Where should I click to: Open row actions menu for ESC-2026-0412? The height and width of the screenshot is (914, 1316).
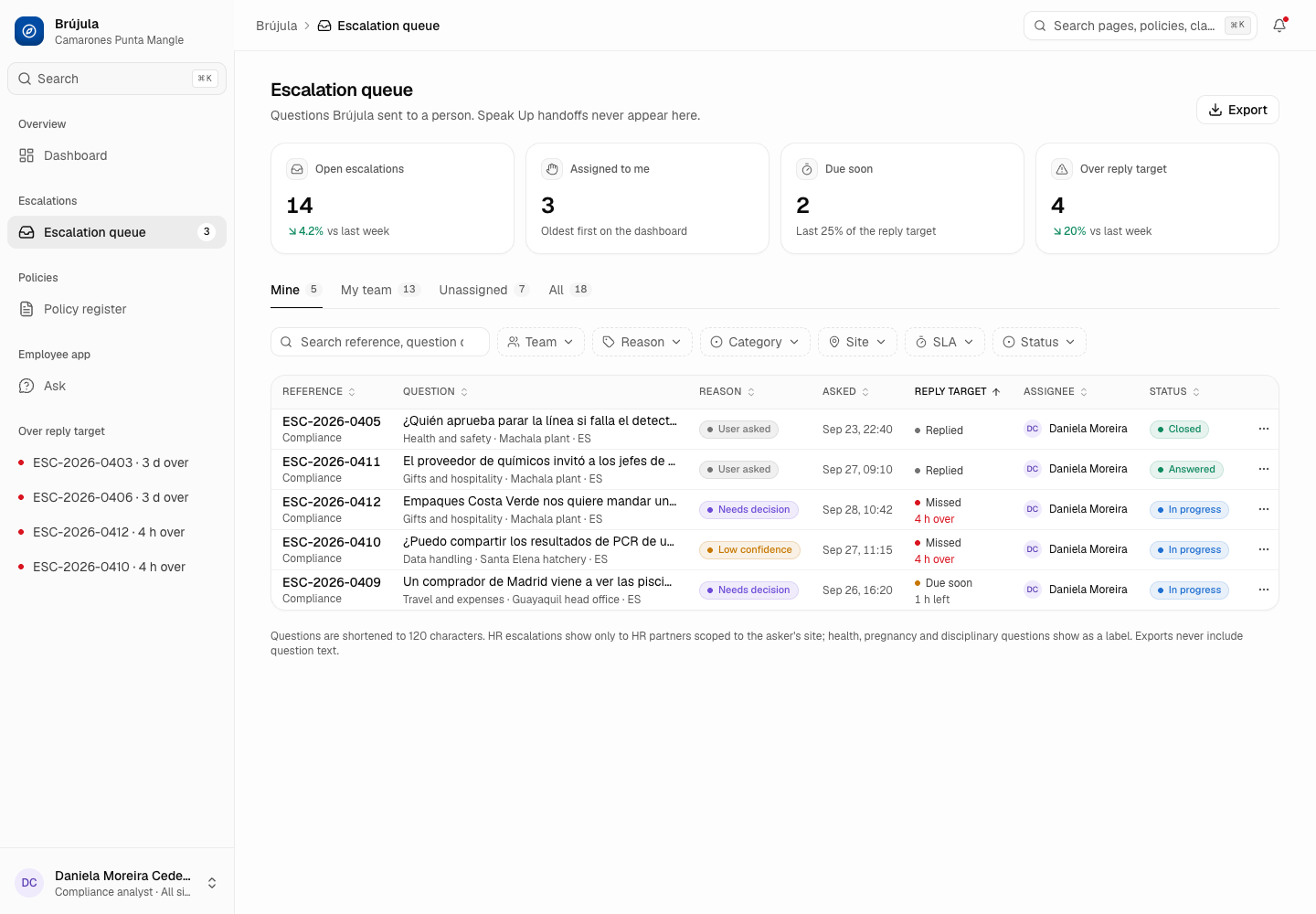[x=1264, y=509]
